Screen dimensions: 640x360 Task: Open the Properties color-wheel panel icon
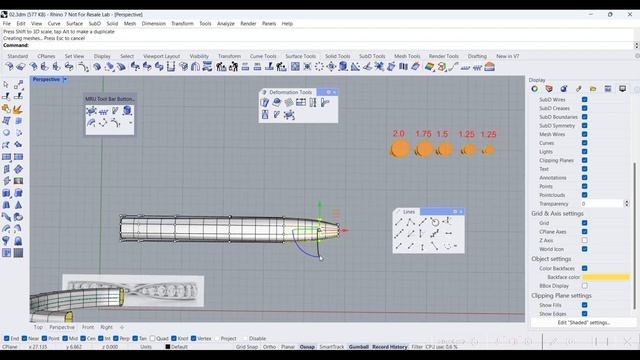535,89
